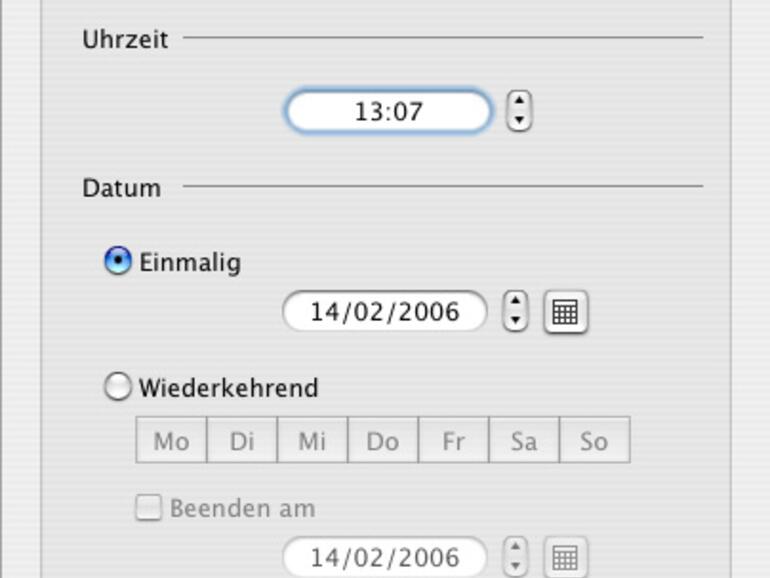Increase the Uhrzeit time with up arrow

(518, 101)
